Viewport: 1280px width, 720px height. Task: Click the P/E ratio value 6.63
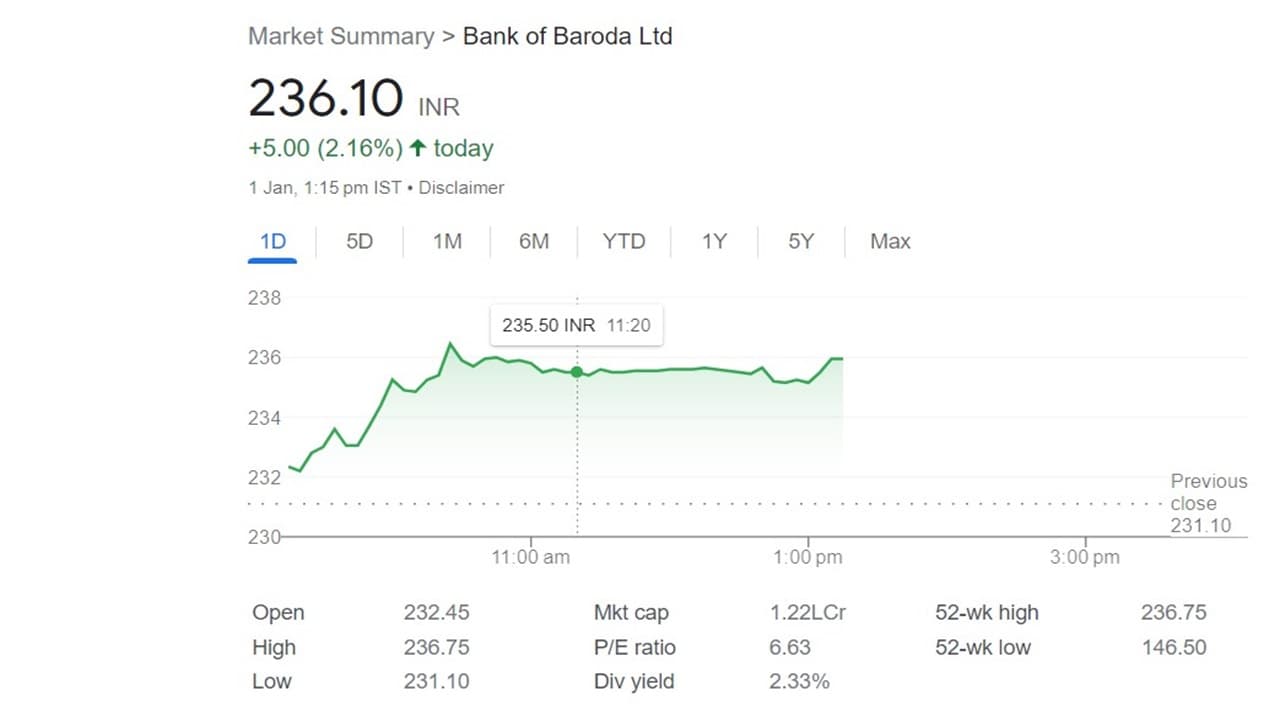(790, 647)
